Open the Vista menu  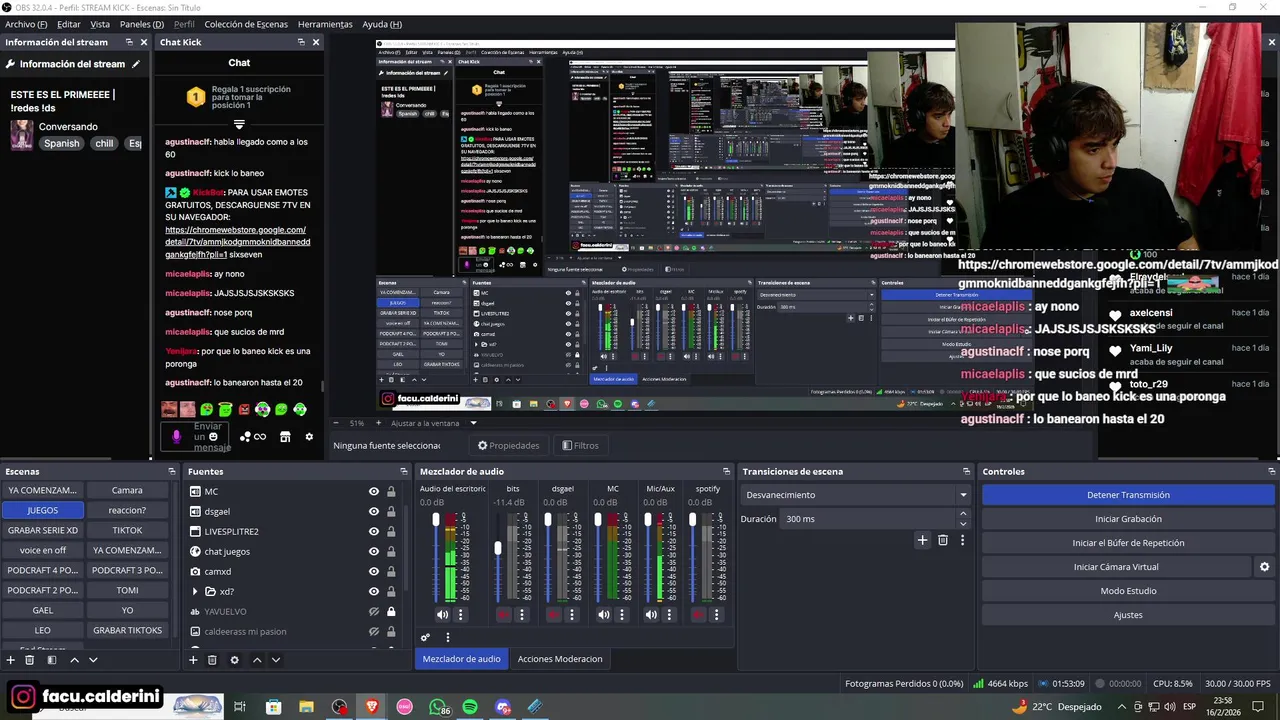click(x=100, y=24)
